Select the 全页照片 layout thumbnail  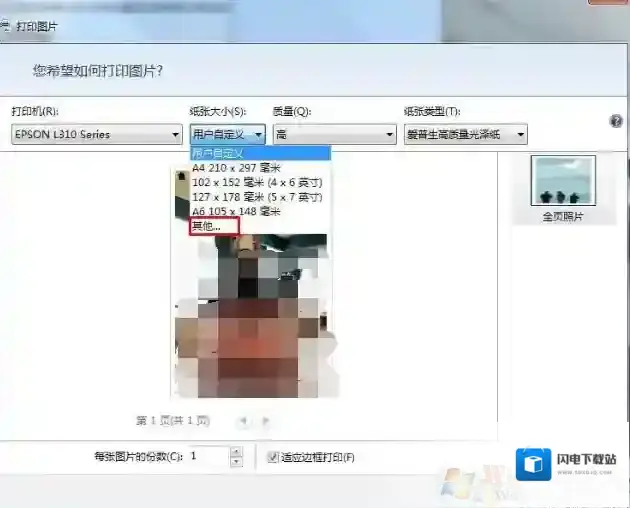point(562,181)
